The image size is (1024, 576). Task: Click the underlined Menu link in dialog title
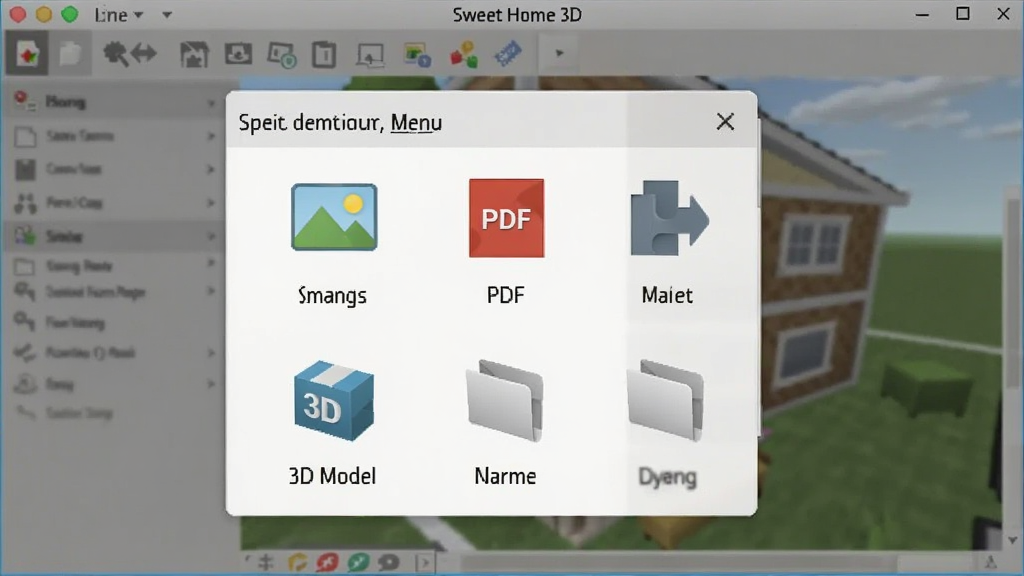pos(416,123)
